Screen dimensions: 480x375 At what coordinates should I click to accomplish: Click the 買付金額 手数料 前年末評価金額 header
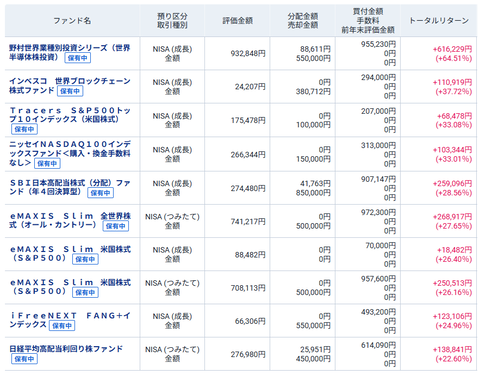tap(368, 21)
